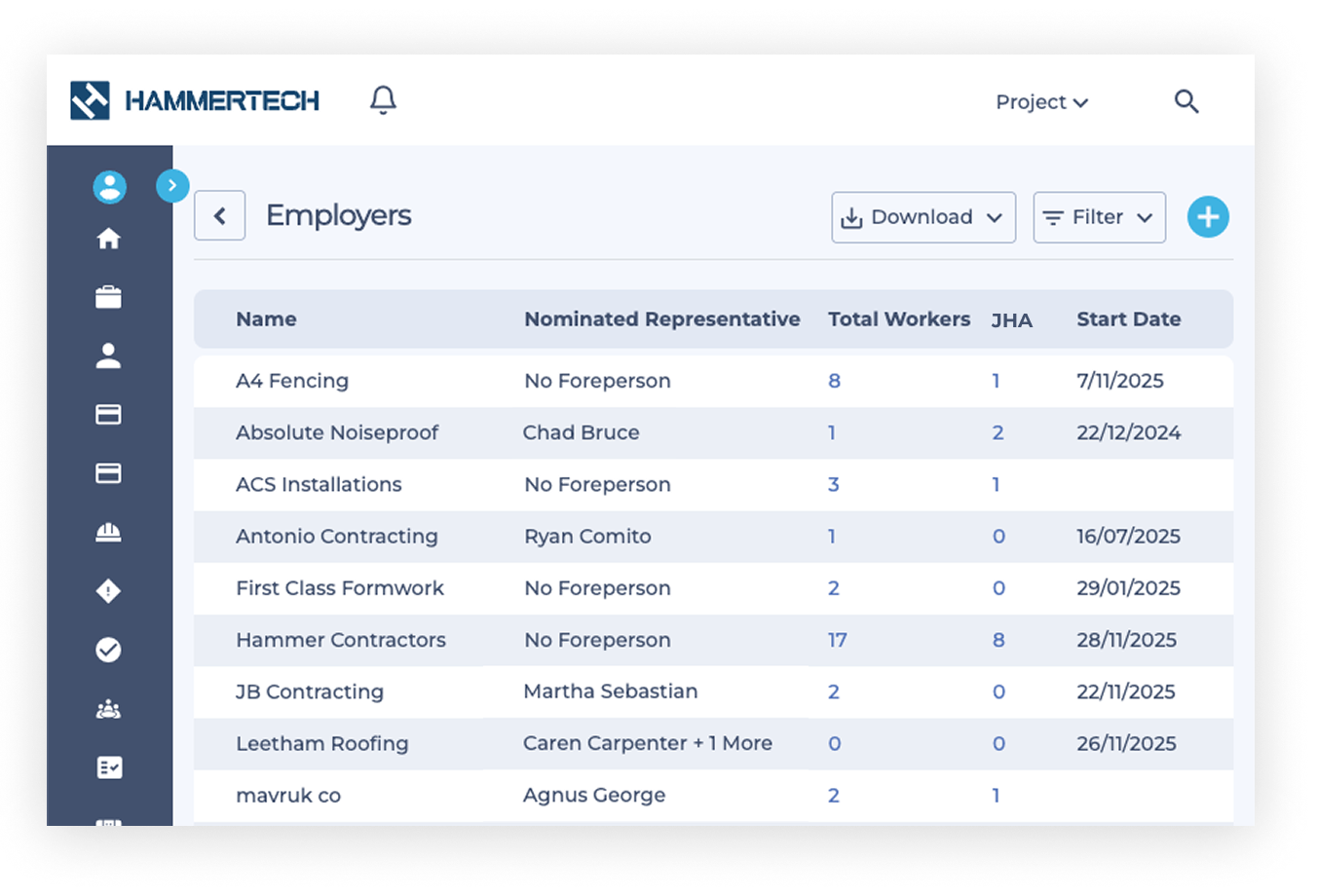Click the HammerTech logo
The image size is (1317, 896).
click(195, 99)
